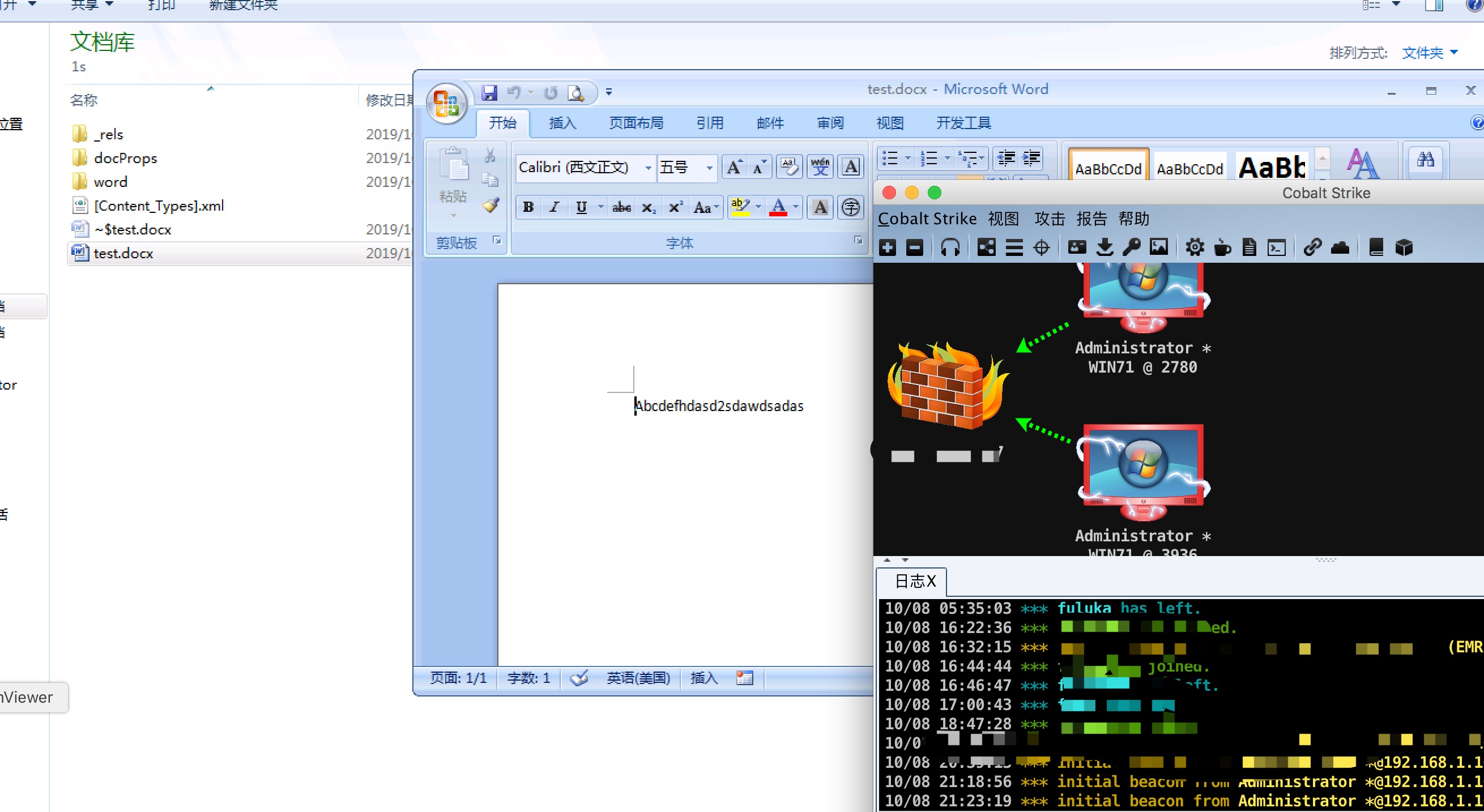Click the Format Painter brush icon in Word
Screen dimensions: 1484x812
pyautogui.click(x=491, y=206)
